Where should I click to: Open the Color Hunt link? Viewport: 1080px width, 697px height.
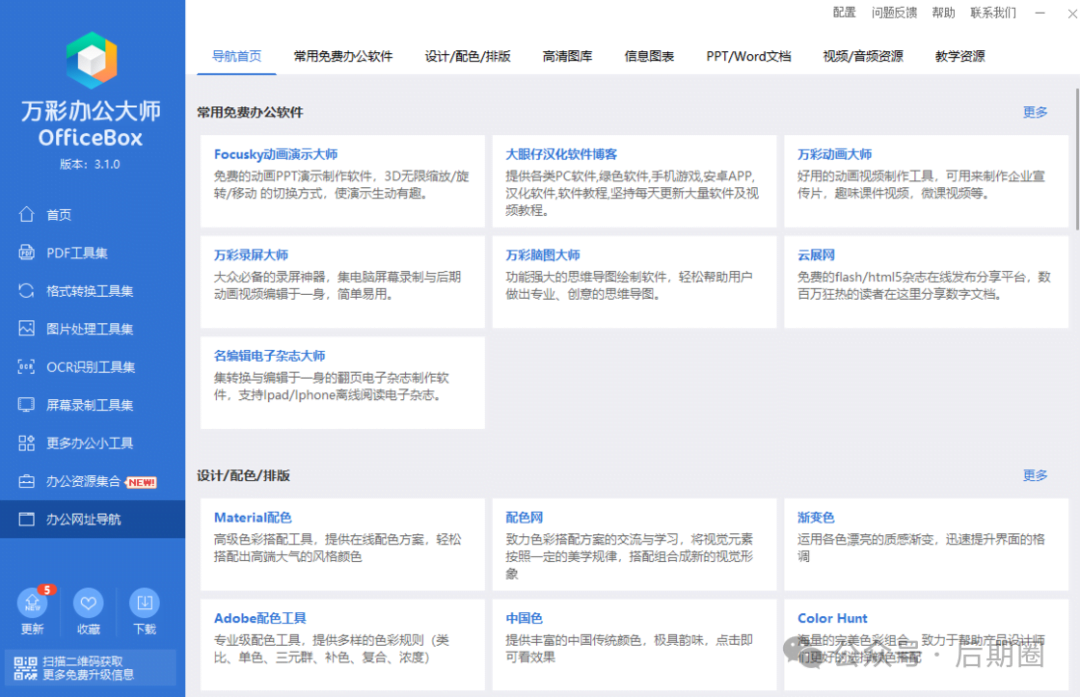pyautogui.click(x=832, y=618)
